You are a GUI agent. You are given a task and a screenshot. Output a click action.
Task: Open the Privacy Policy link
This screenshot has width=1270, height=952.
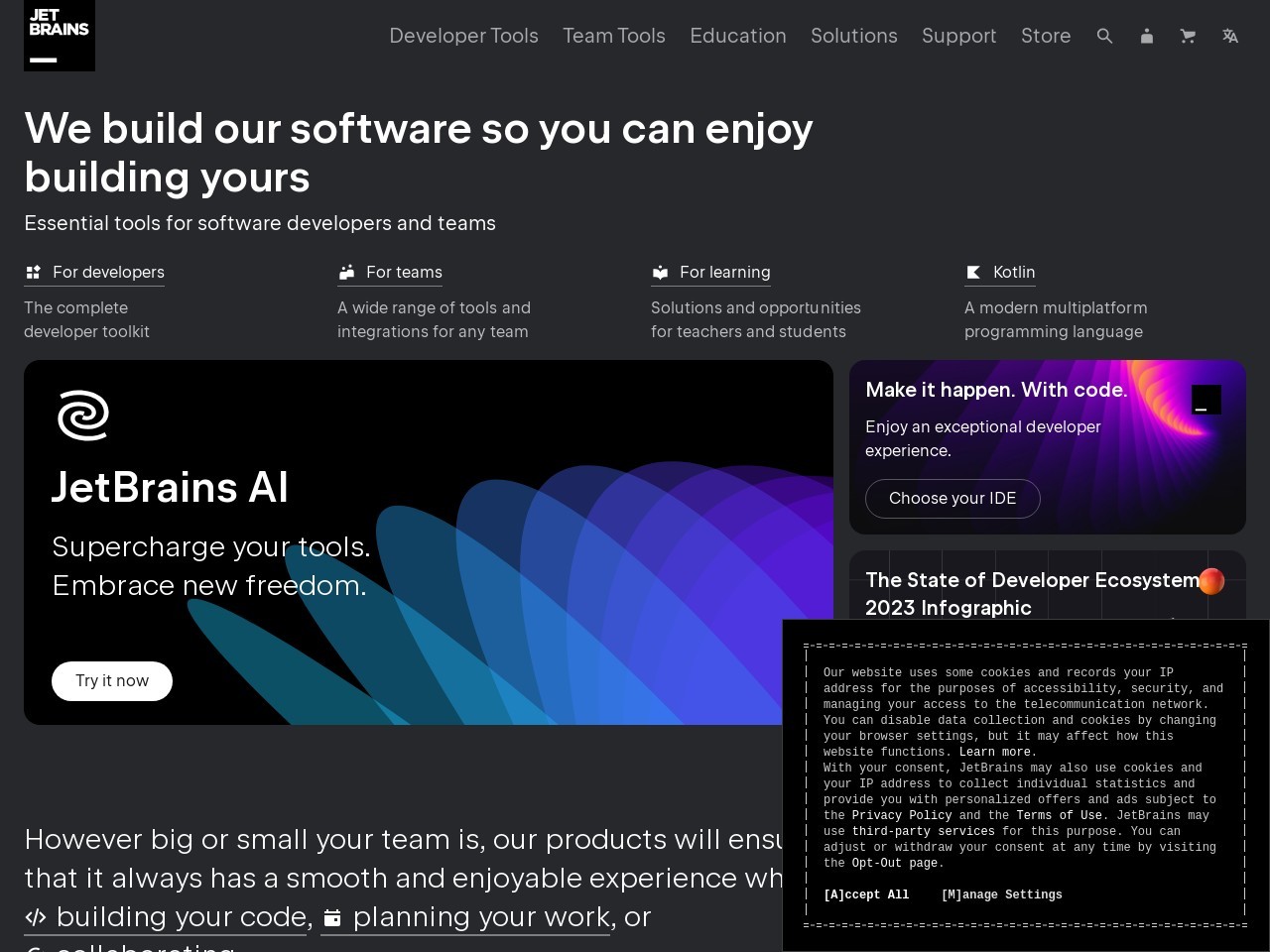click(x=901, y=815)
